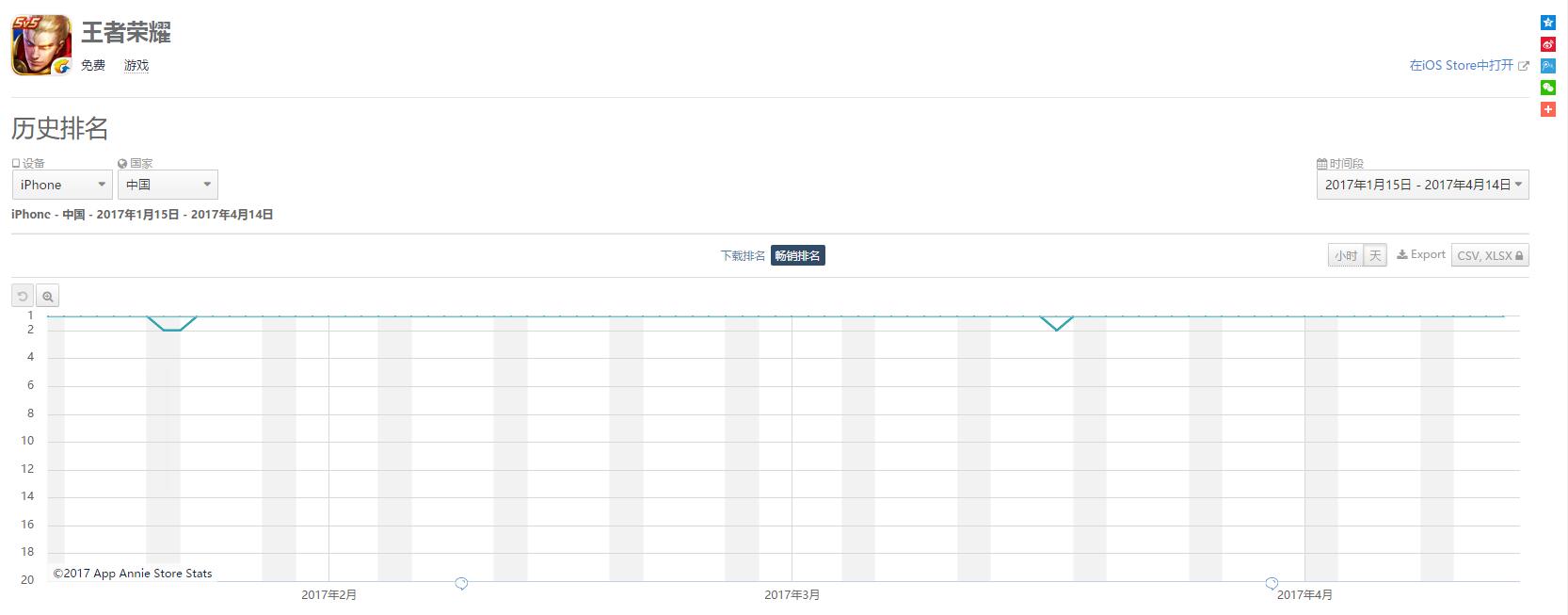The image size is (1568, 615).
Task: Switch to 下载排名 tab
Action: point(743,255)
